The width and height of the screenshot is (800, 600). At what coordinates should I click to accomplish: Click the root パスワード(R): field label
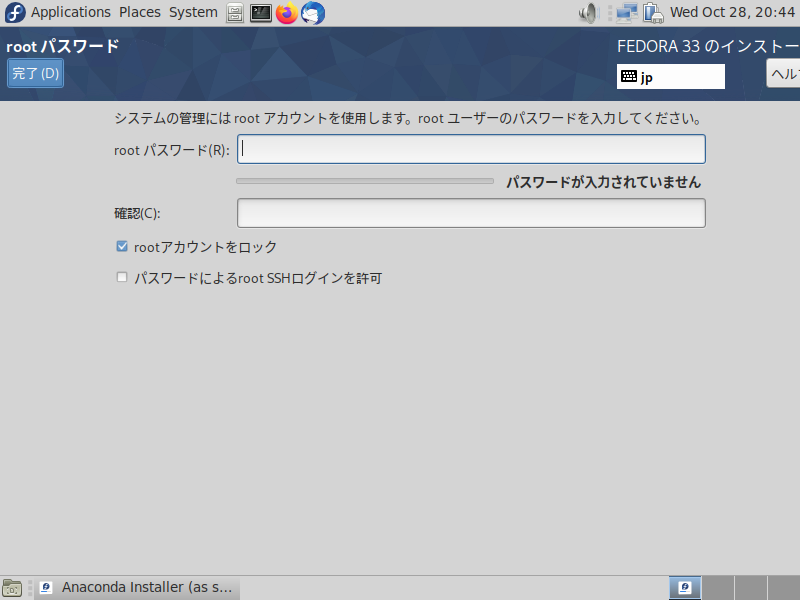[172, 150]
